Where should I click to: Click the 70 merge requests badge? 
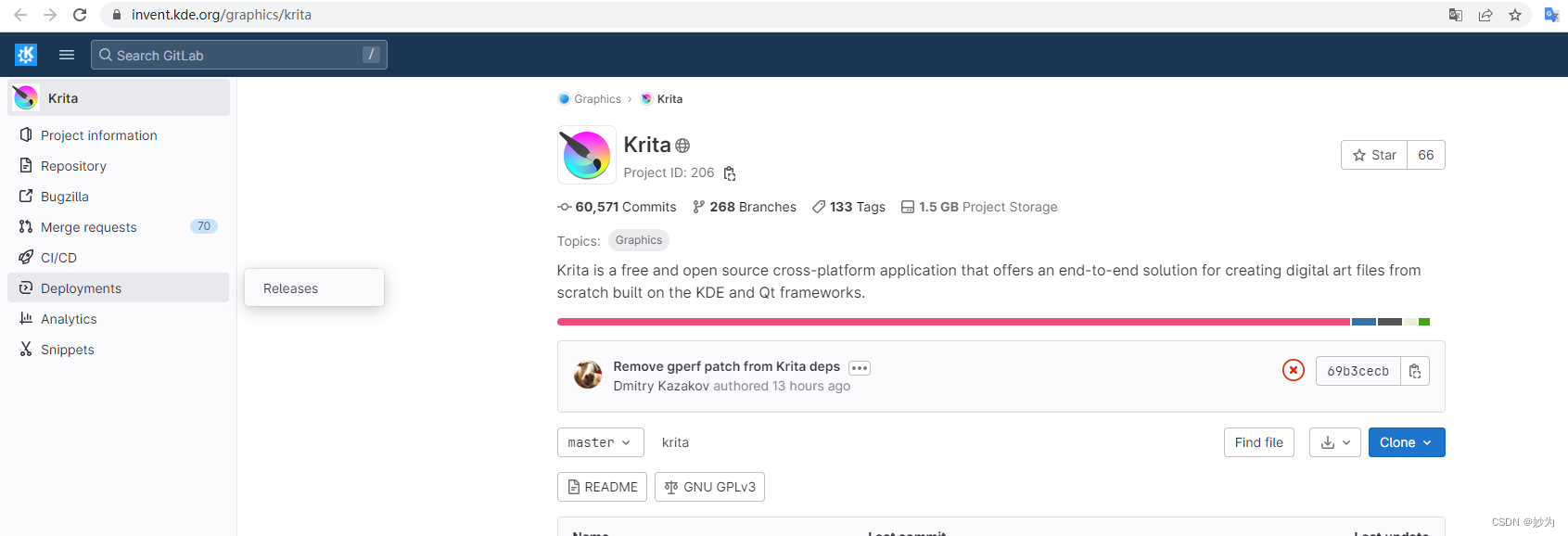204,226
